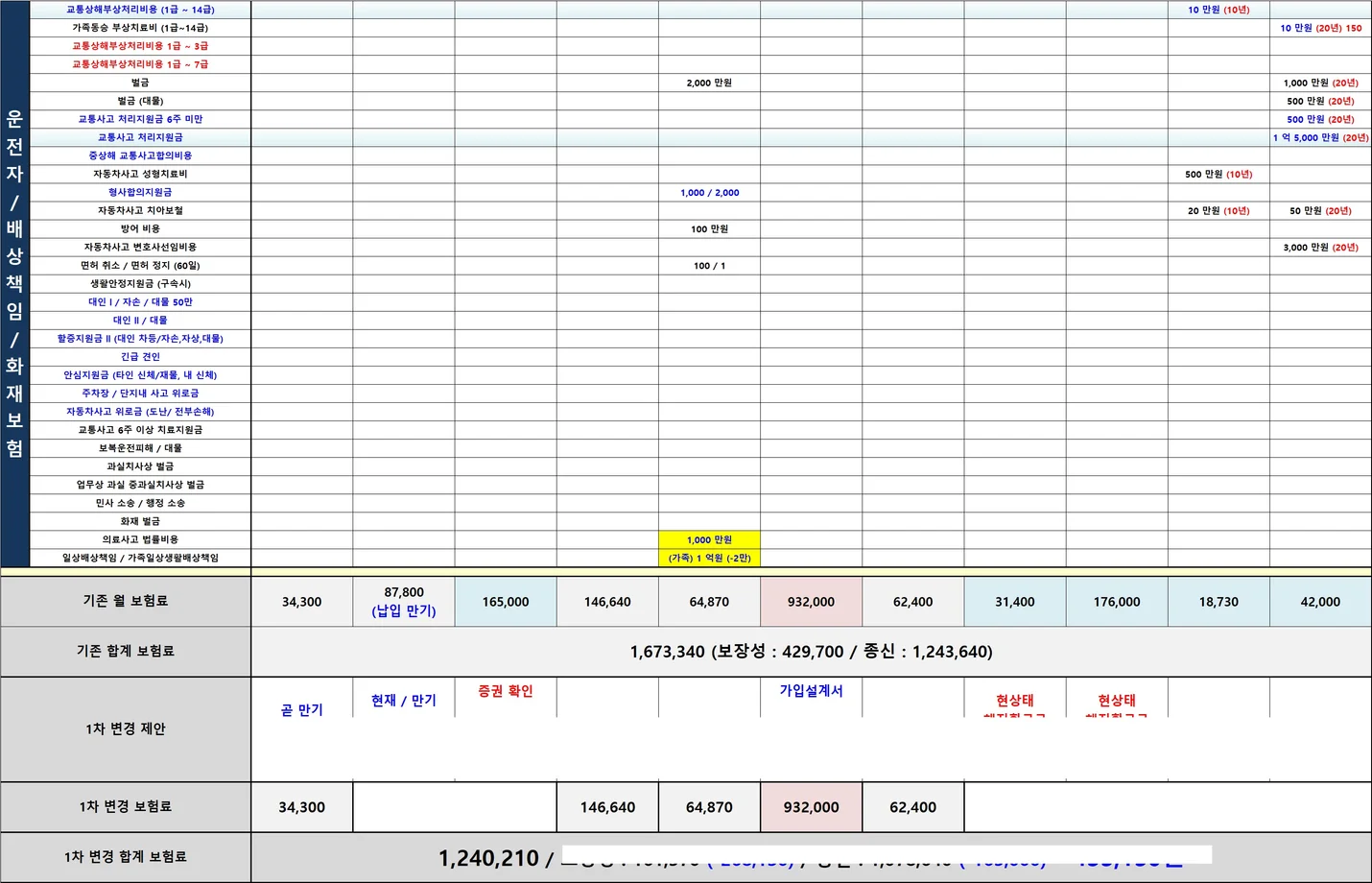The image size is (1372, 883).
Task: Click the 1 억 5,000 만원 (20년) cell
Action: [x=1320, y=137]
